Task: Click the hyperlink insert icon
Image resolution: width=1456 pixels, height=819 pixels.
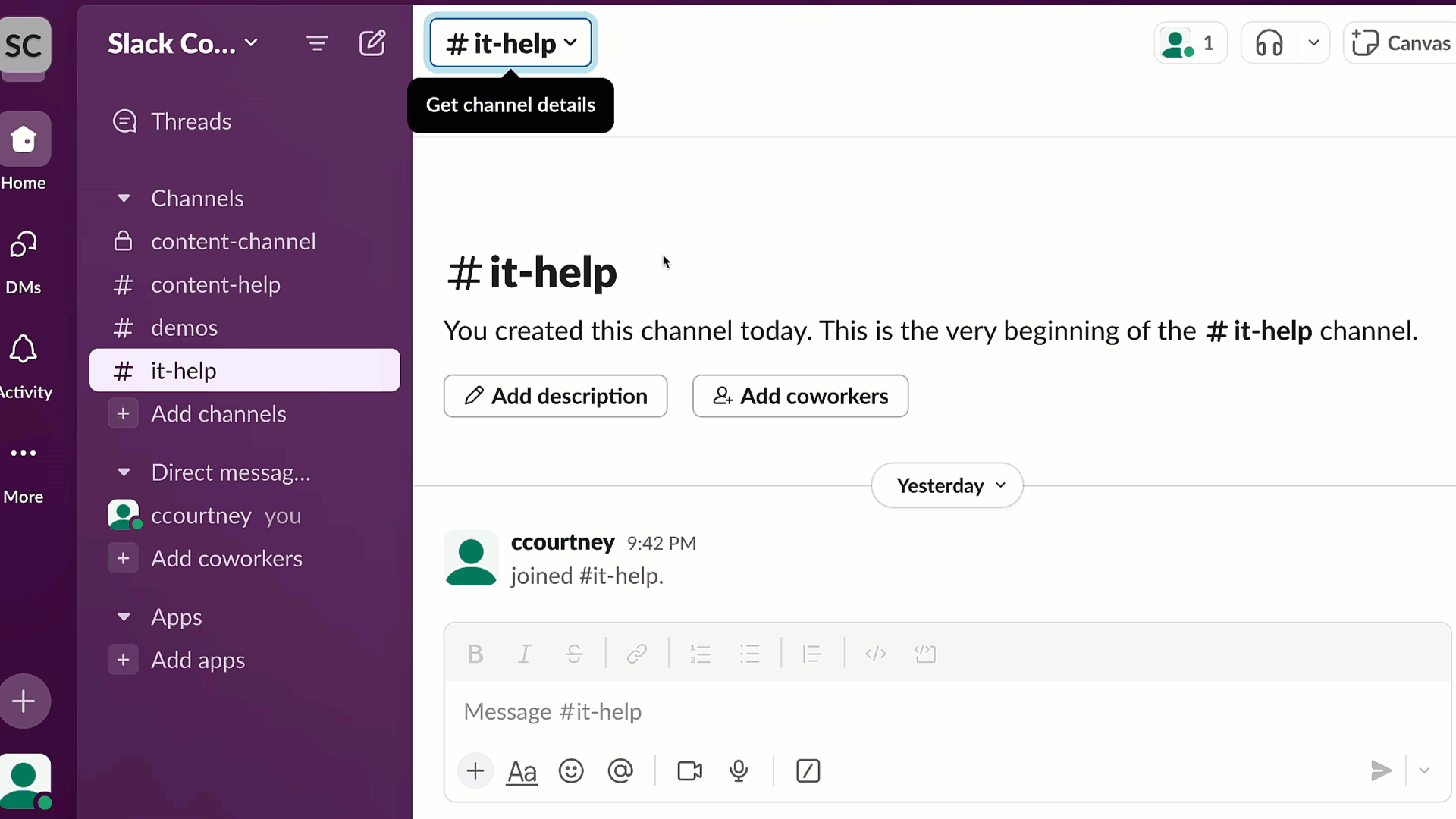Action: 637,655
